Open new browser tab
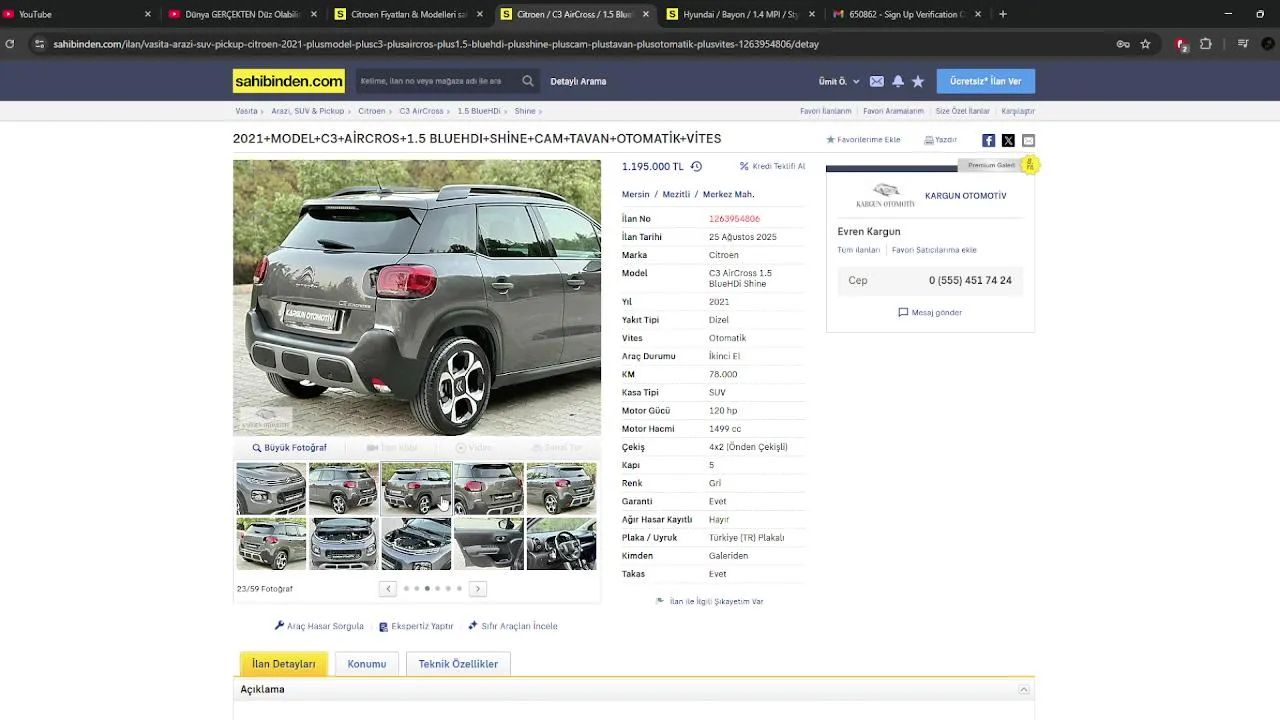 coord(1003,14)
